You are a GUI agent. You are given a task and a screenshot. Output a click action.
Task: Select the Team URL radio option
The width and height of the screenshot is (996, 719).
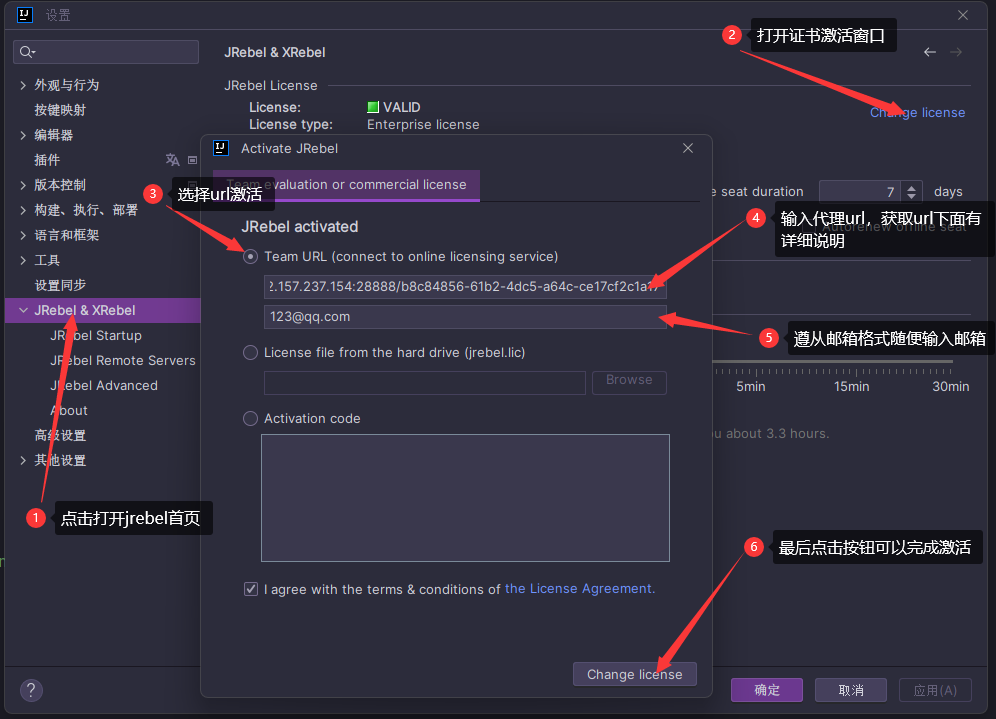point(250,257)
